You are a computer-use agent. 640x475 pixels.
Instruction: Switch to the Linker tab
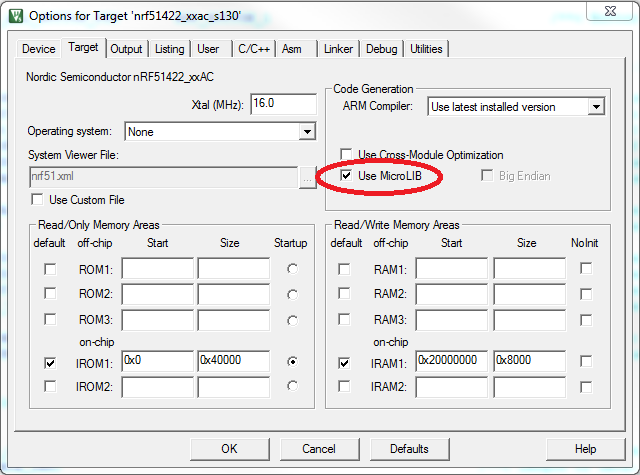click(338, 49)
